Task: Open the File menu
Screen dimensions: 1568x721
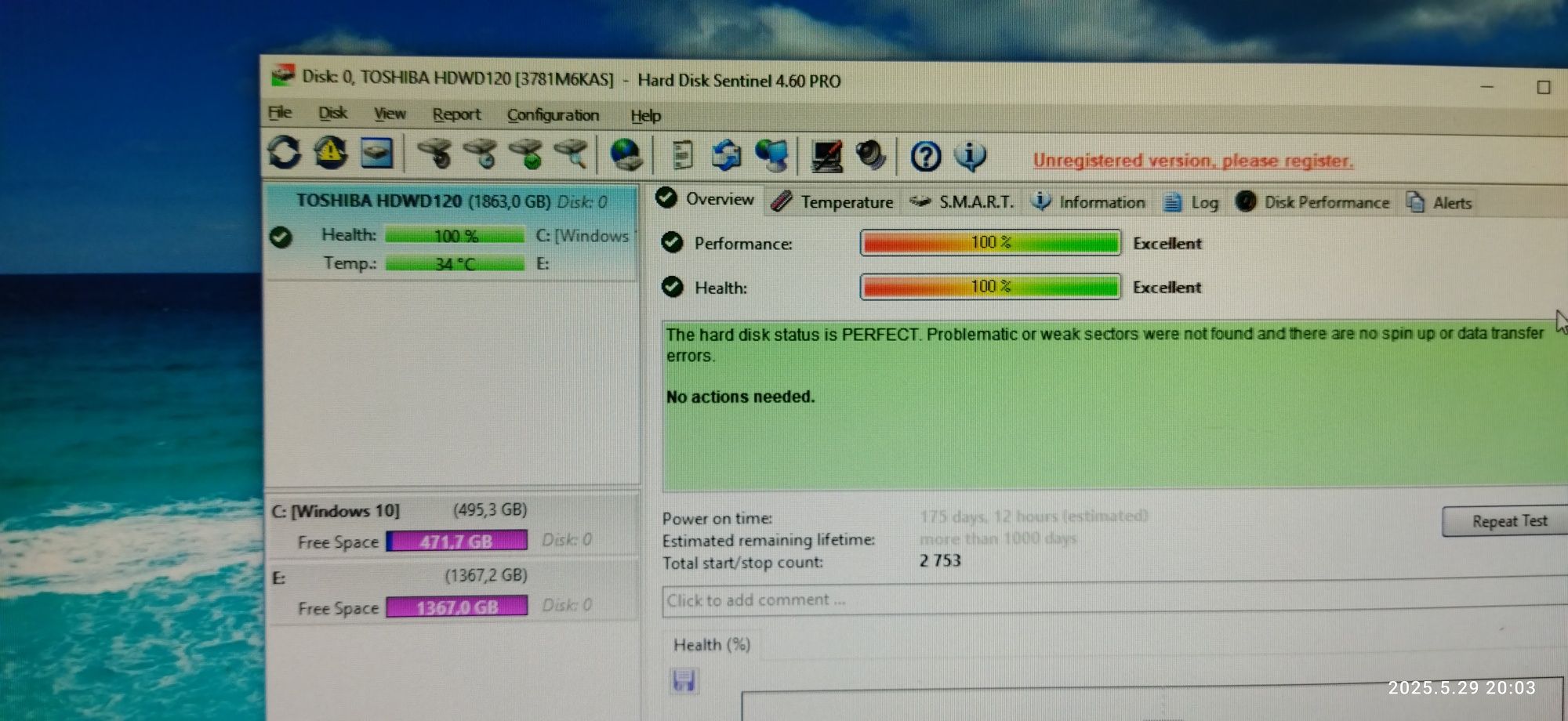Action: click(x=280, y=113)
